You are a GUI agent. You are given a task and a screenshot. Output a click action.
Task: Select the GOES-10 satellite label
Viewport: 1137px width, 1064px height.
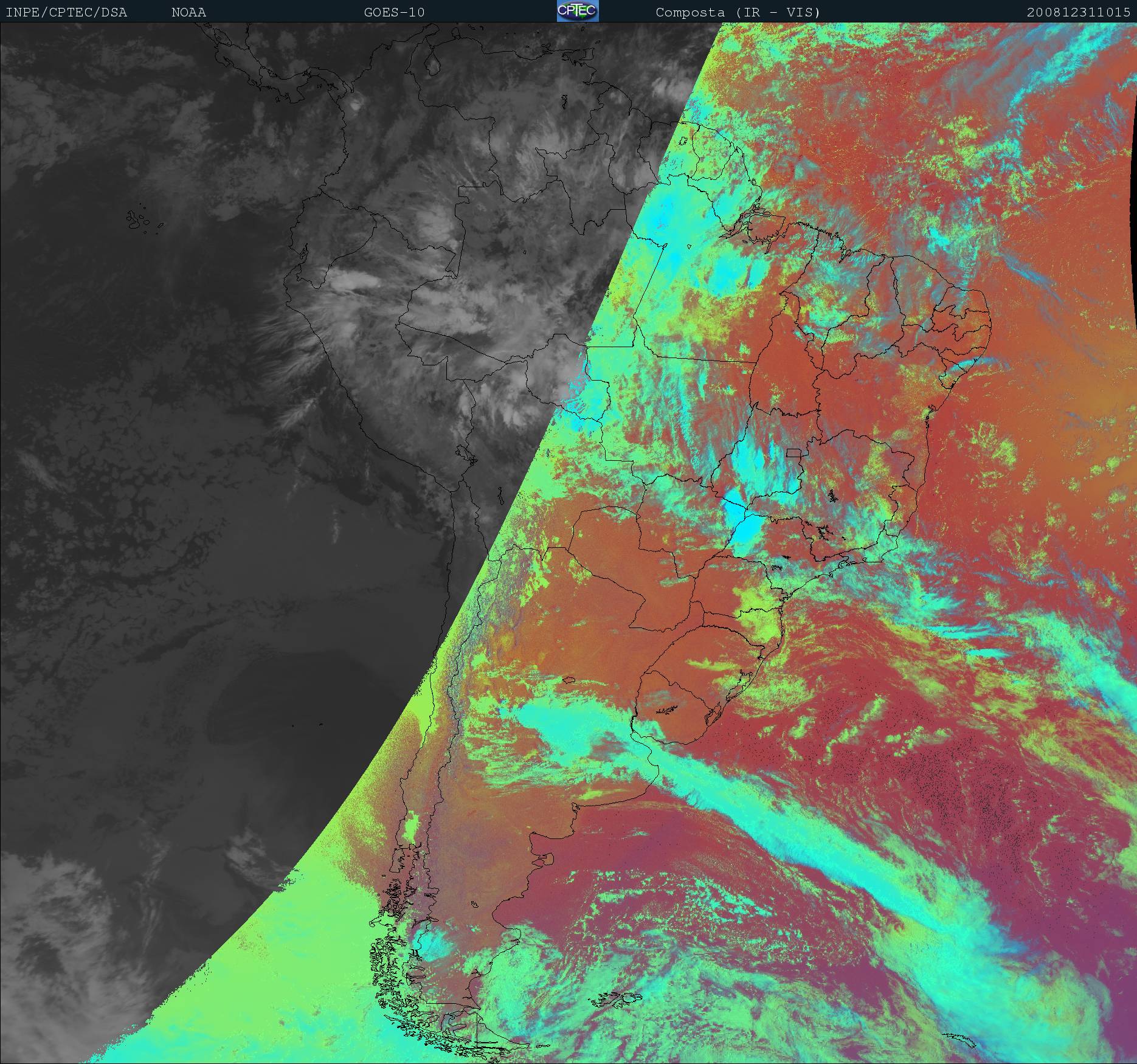(x=394, y=12)
